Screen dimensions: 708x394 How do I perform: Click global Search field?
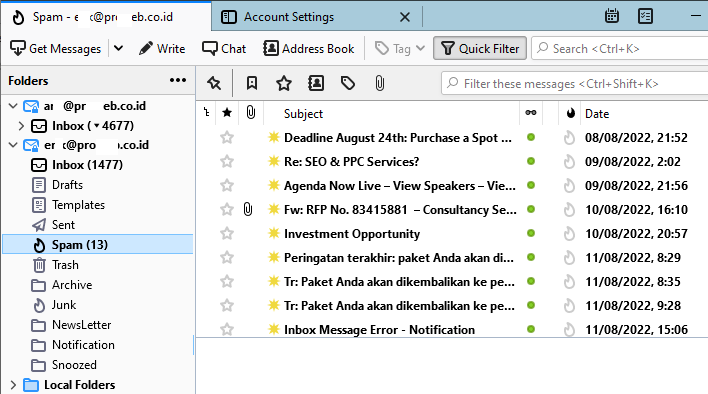pos(620,48)
